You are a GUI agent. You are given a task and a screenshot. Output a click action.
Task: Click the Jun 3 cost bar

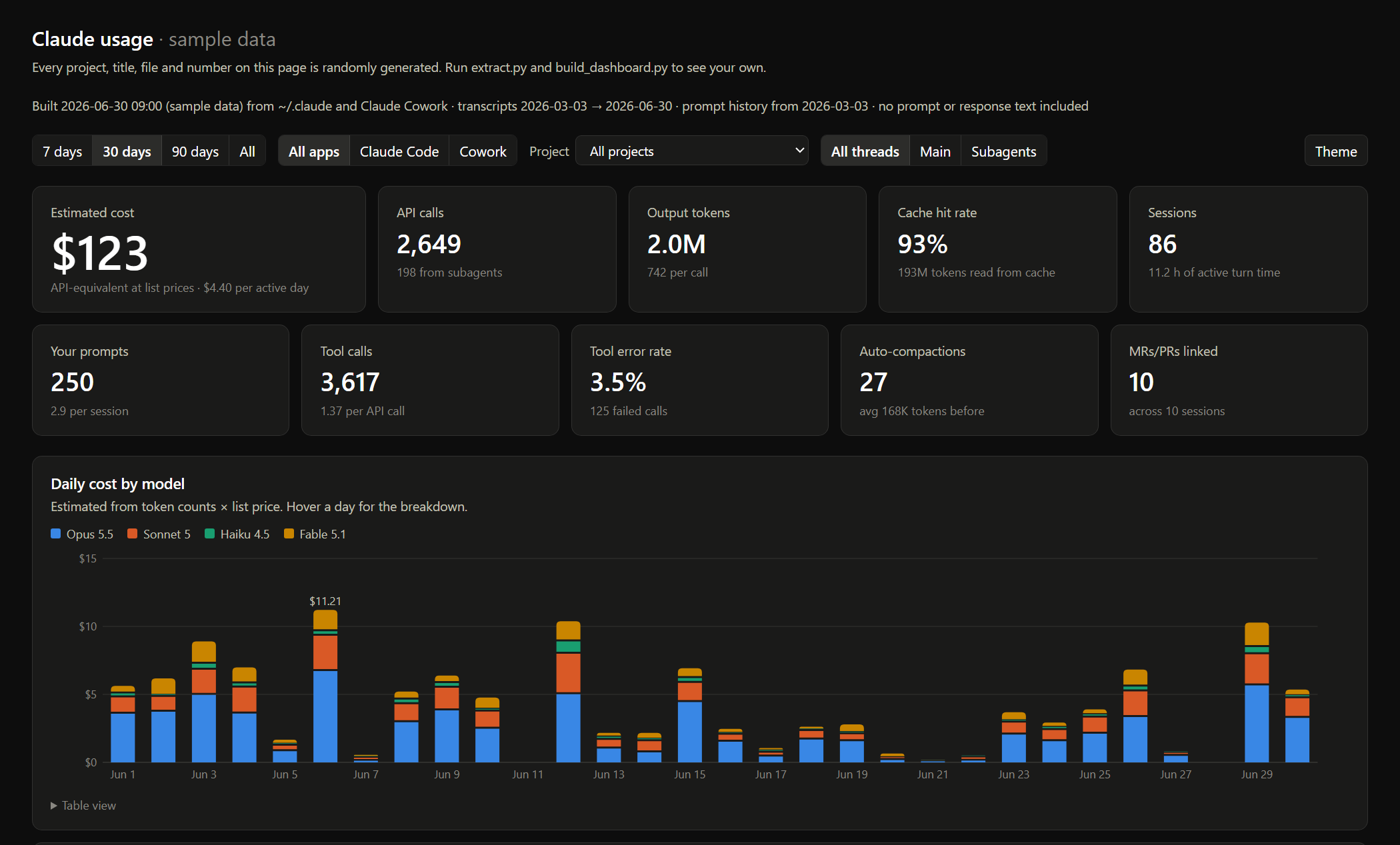[204, 702]
